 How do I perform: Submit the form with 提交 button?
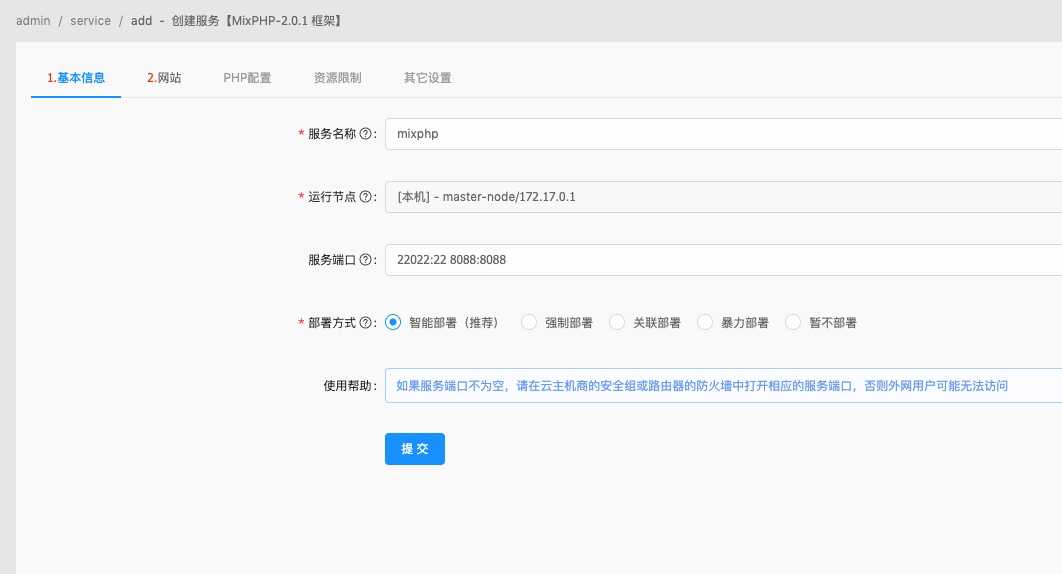(x=415, y=449)
